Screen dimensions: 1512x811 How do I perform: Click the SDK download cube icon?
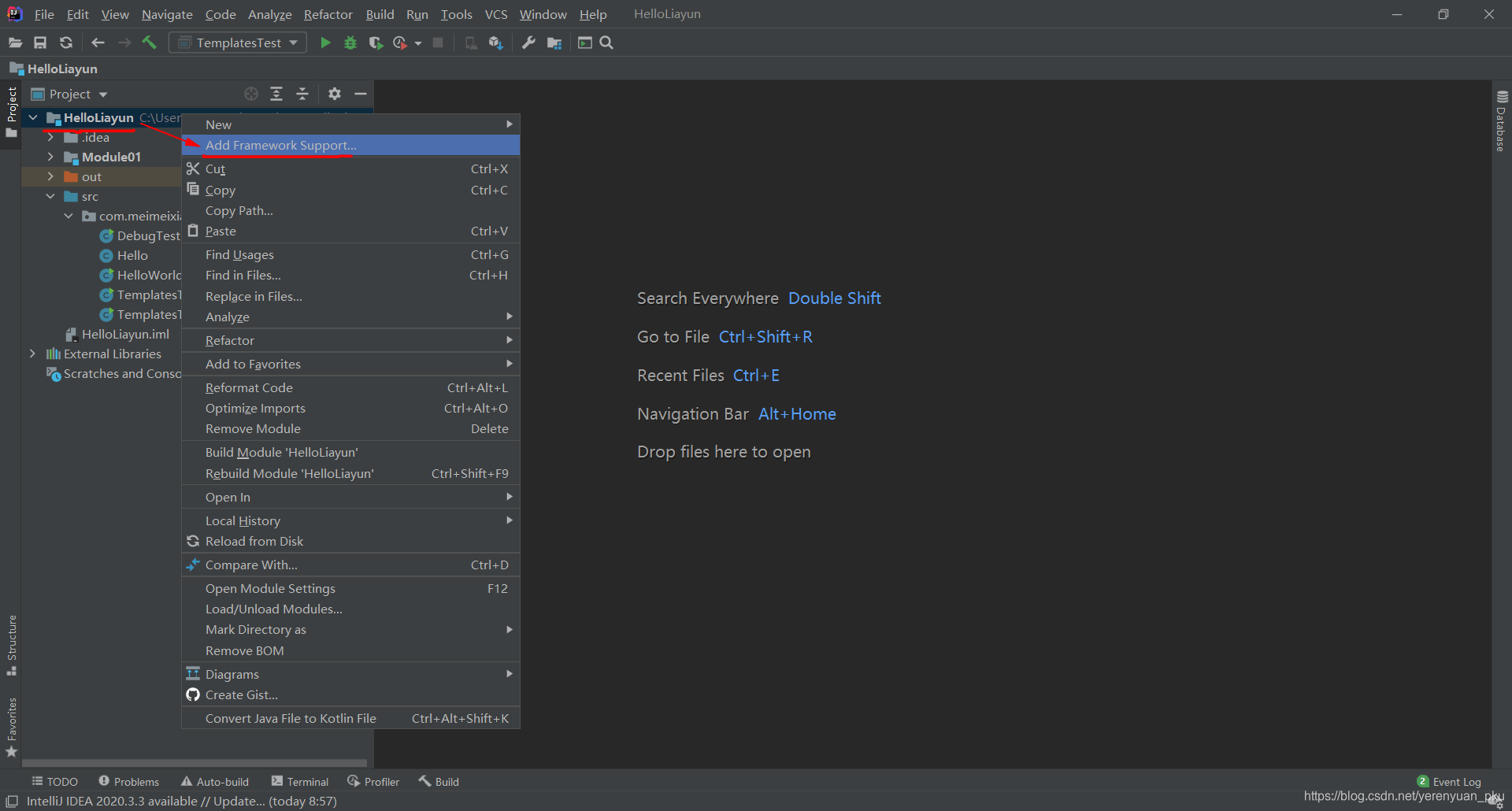[495, 43]
